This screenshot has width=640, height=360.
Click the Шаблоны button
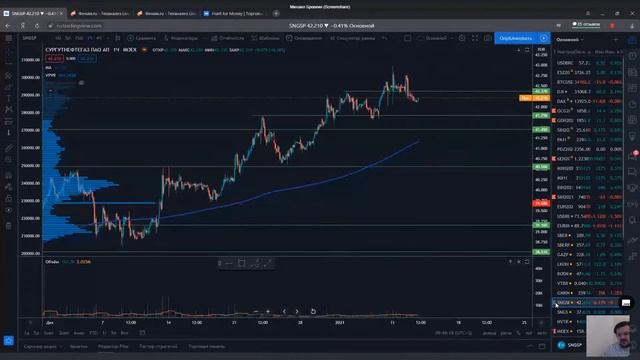pos(265,38)
